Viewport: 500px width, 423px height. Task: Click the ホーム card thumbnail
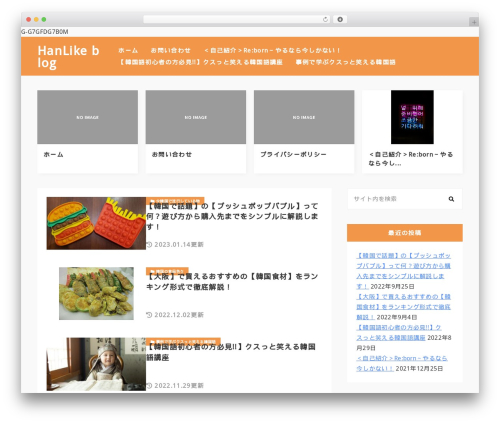click(87, 117)
